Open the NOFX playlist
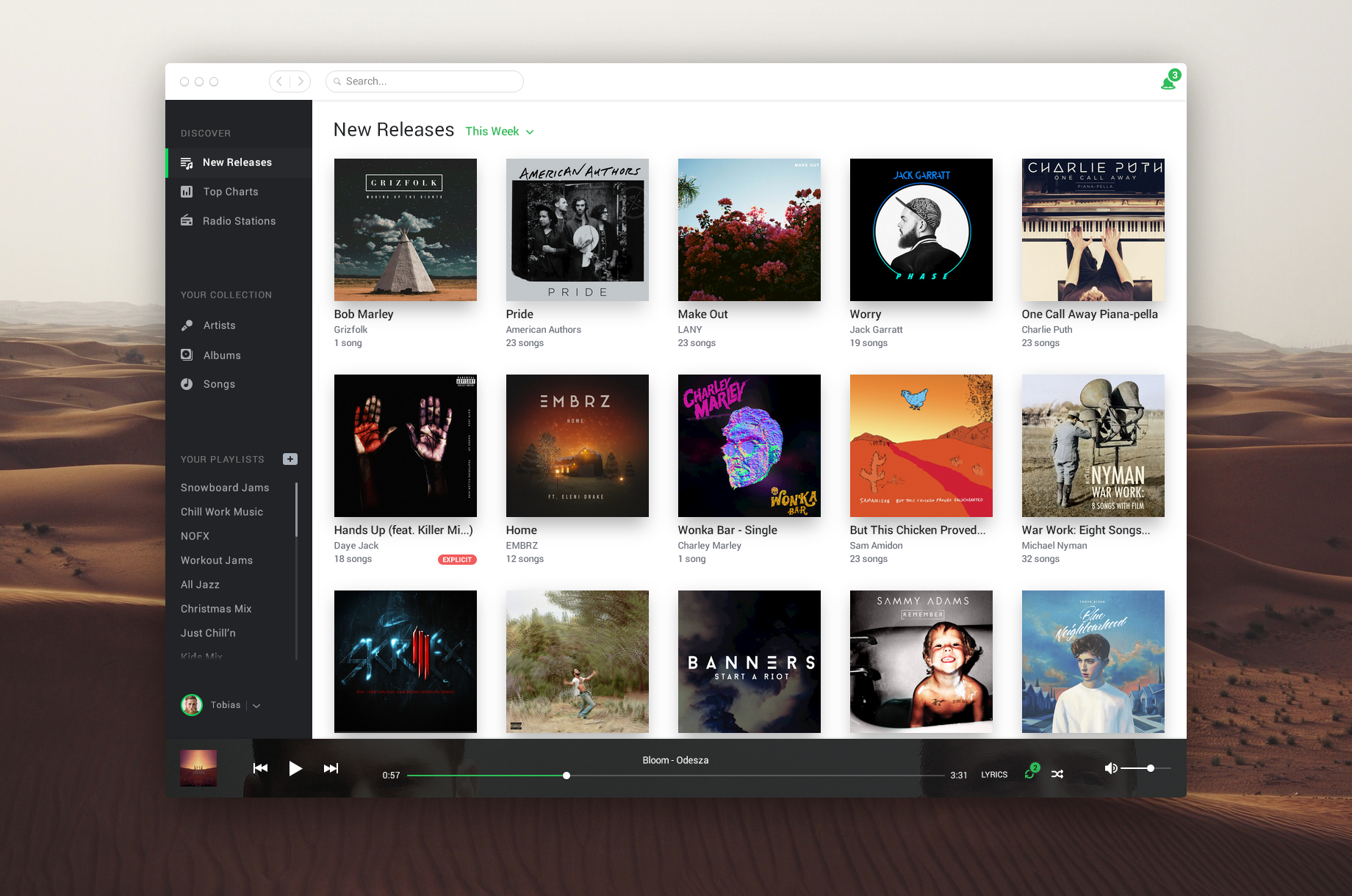Image resolution: width=1352 pixels, height=896 pixels. pyautogui.click(x=195, y=536)
